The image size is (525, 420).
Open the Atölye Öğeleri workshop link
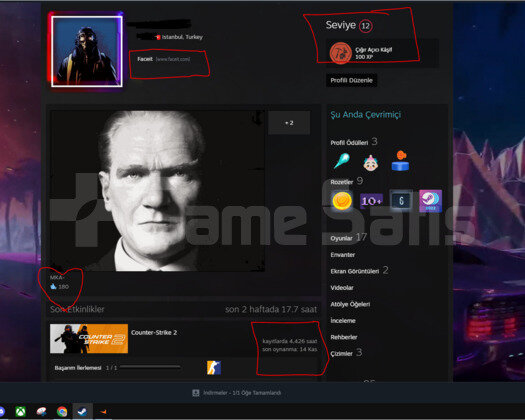tap(350, 304)
